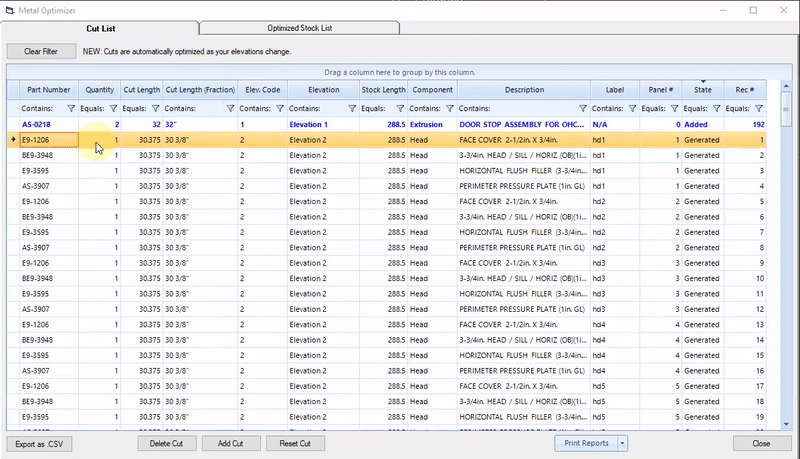The image size is (800, 459).
Task: Click the Extrusion component cell
Action: pos(433,124)
